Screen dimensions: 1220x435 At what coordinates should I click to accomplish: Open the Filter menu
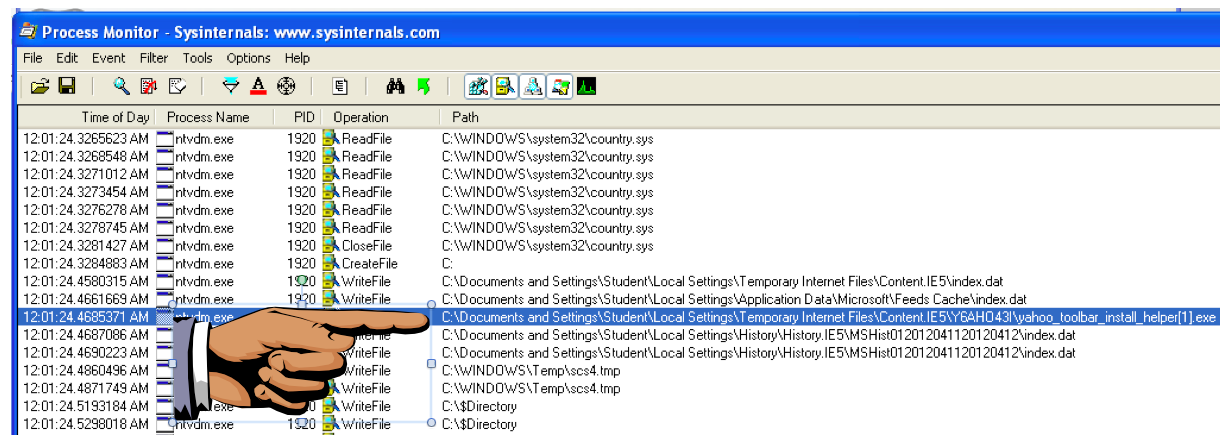click(x=153, y=58)
